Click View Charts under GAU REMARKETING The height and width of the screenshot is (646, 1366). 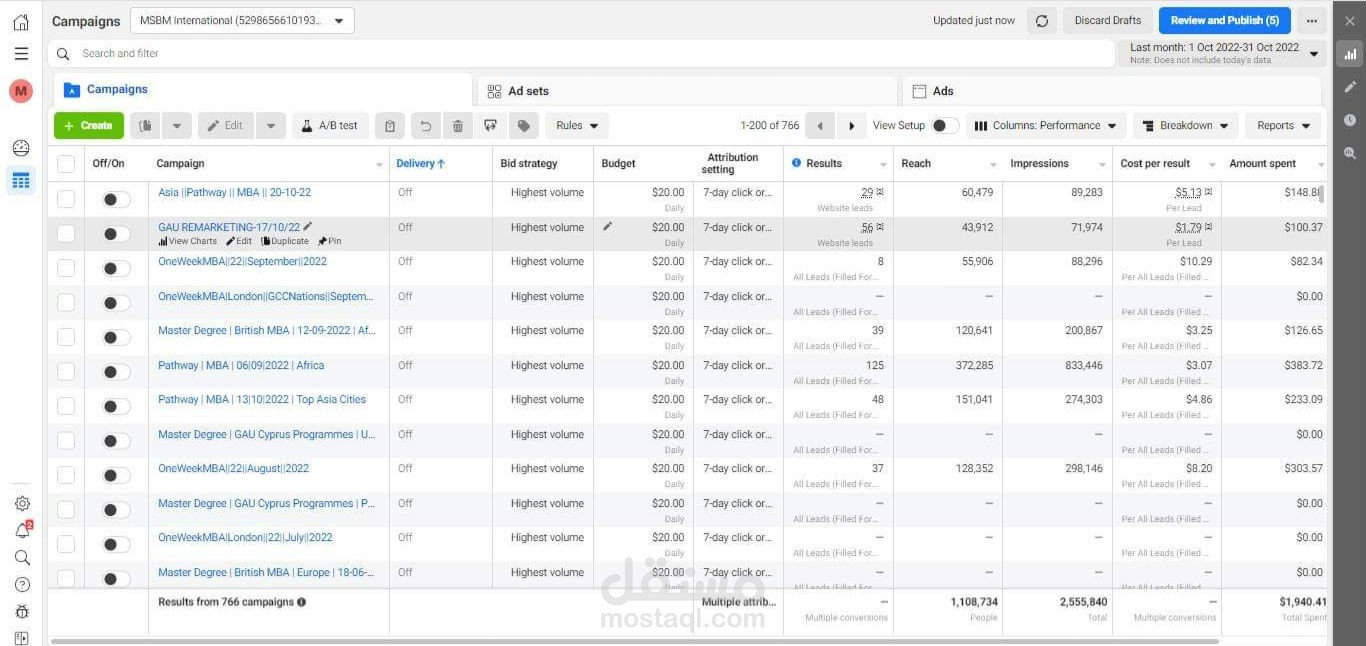pos(188,241)
